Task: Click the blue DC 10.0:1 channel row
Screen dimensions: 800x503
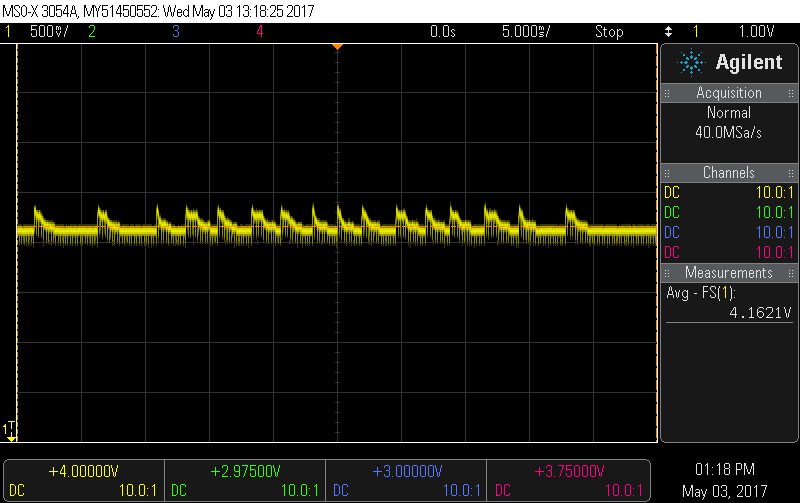Action: tap(729, 232)
